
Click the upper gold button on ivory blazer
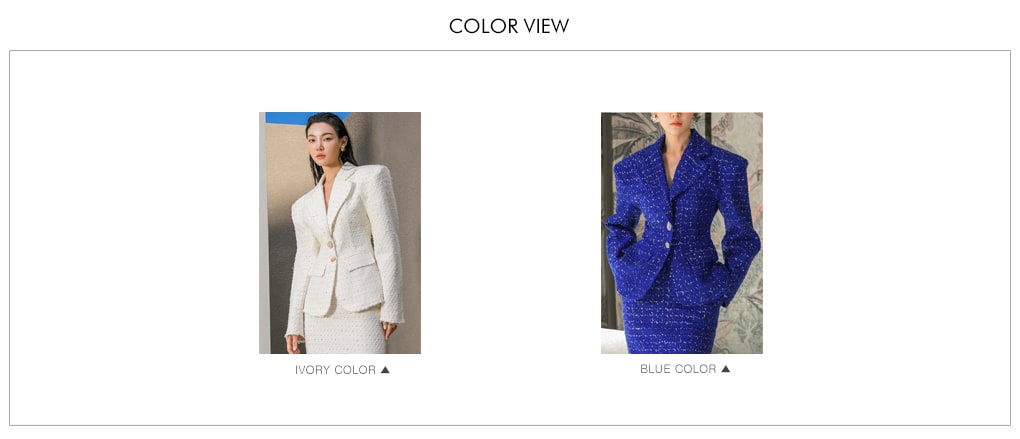[330, 245]
